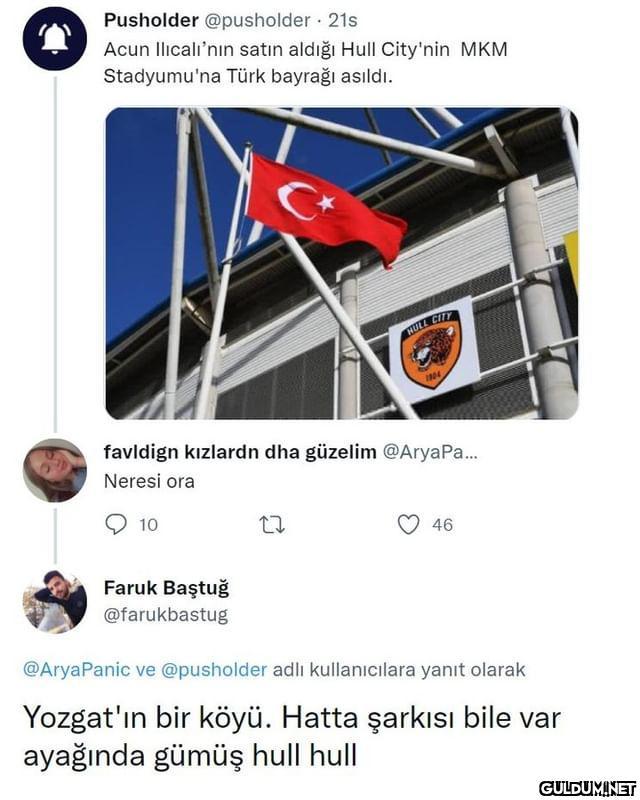Visit the truncated @AryaPa... handle
This screenshot has height=800, width=640.
click(x=430, y=452)
